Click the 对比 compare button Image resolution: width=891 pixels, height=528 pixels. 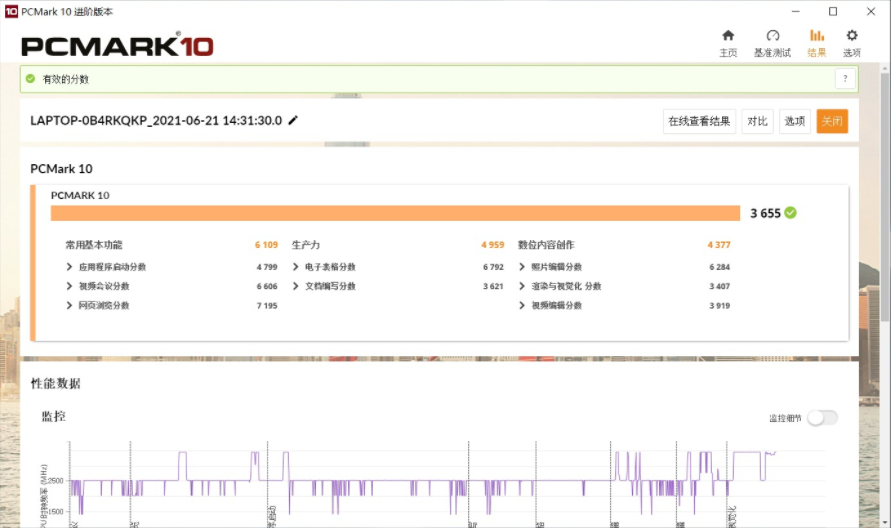(x=757, y=121)
